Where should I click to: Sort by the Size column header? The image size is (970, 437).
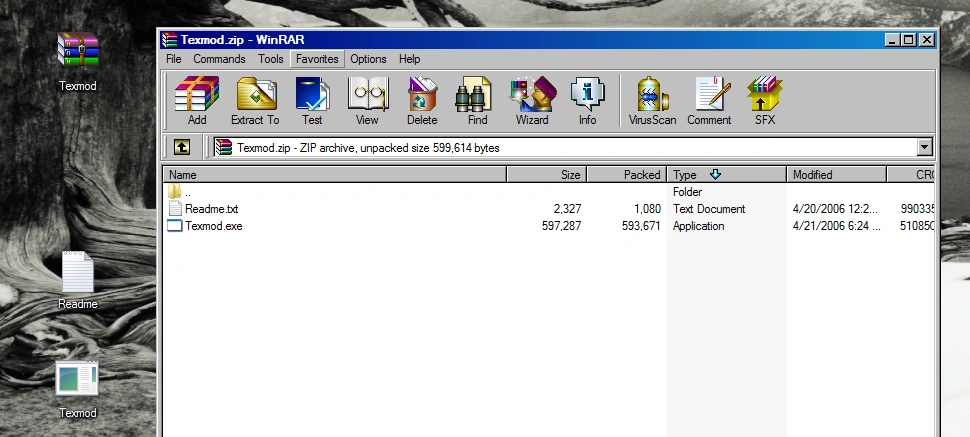click(x=547, y=175)
